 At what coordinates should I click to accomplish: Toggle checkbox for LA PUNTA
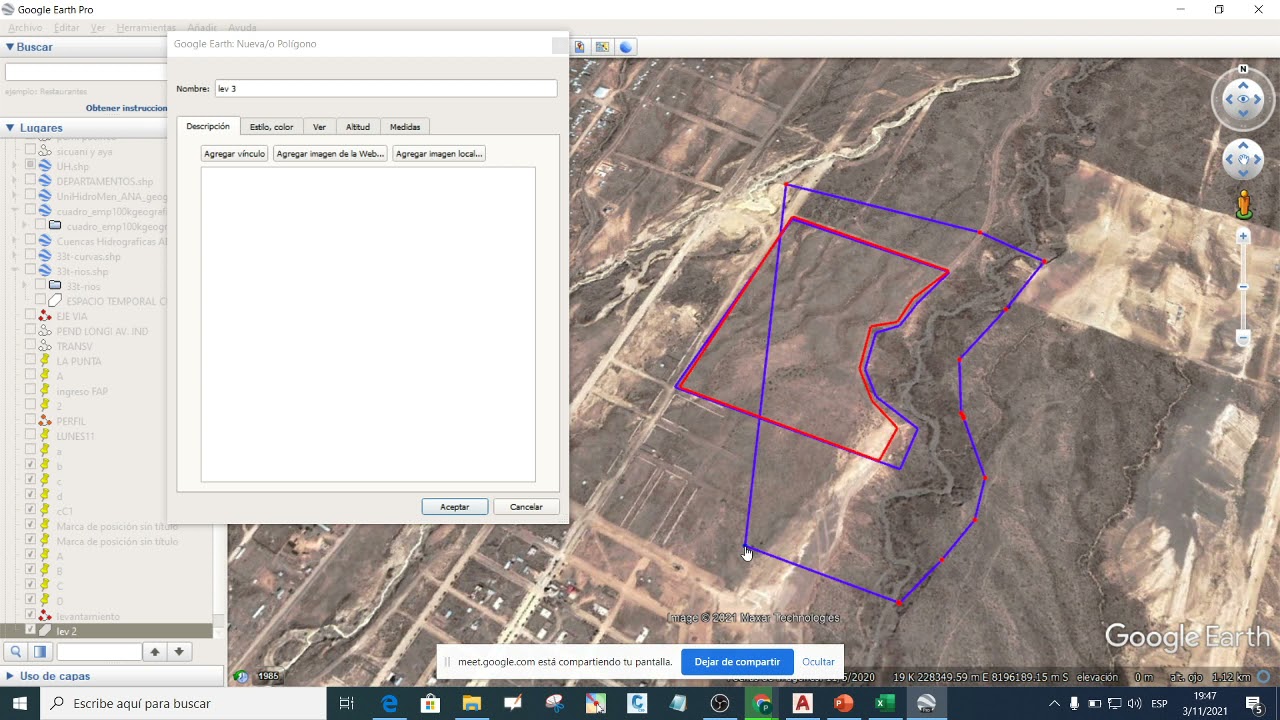pos(30,361)
